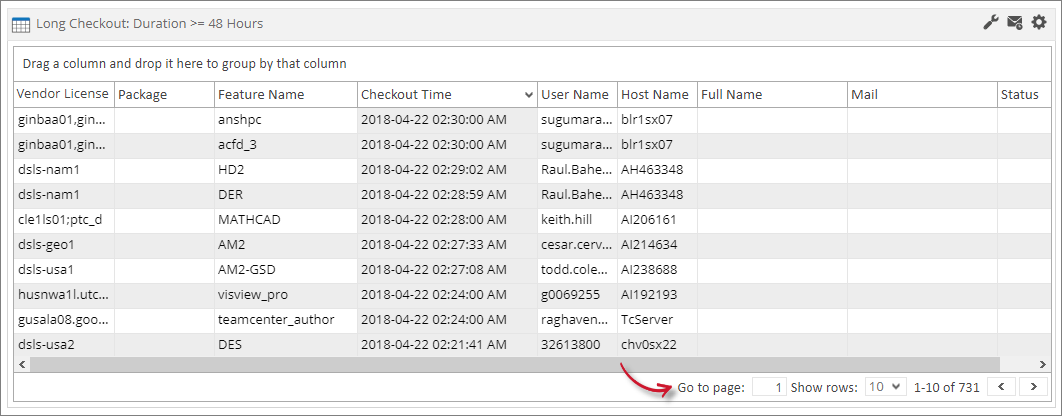Click the 1-10 of 731 page count
This screenshot has width=1062, height=416.
pos(946,388)
